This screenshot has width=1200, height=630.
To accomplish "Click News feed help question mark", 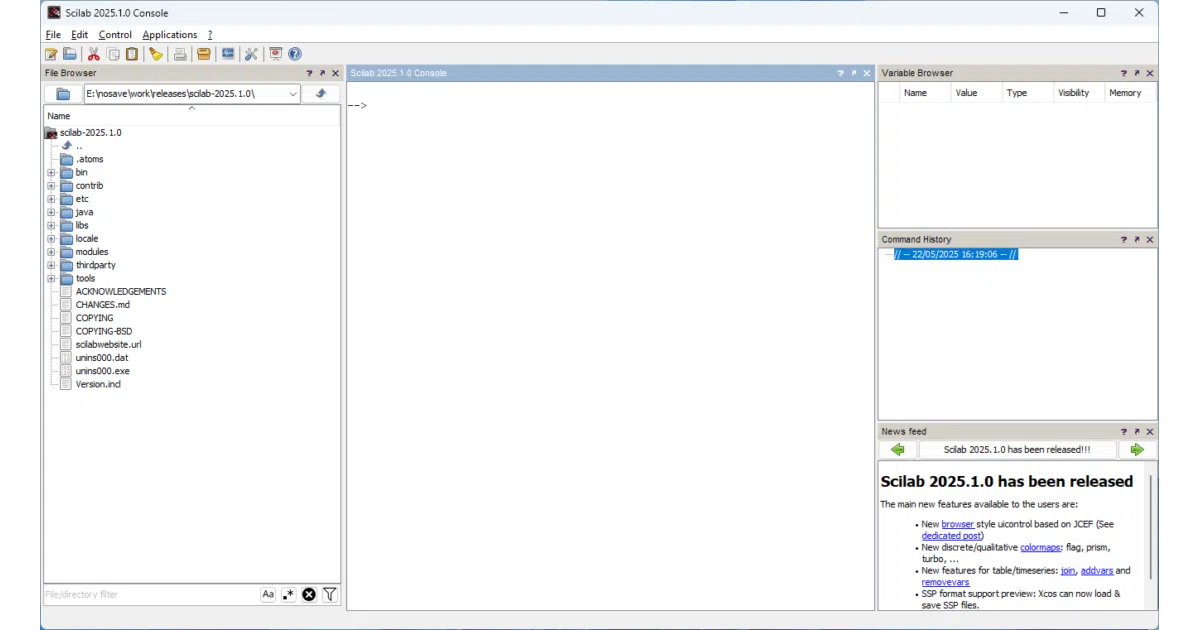I will [x=1124, y=432].
